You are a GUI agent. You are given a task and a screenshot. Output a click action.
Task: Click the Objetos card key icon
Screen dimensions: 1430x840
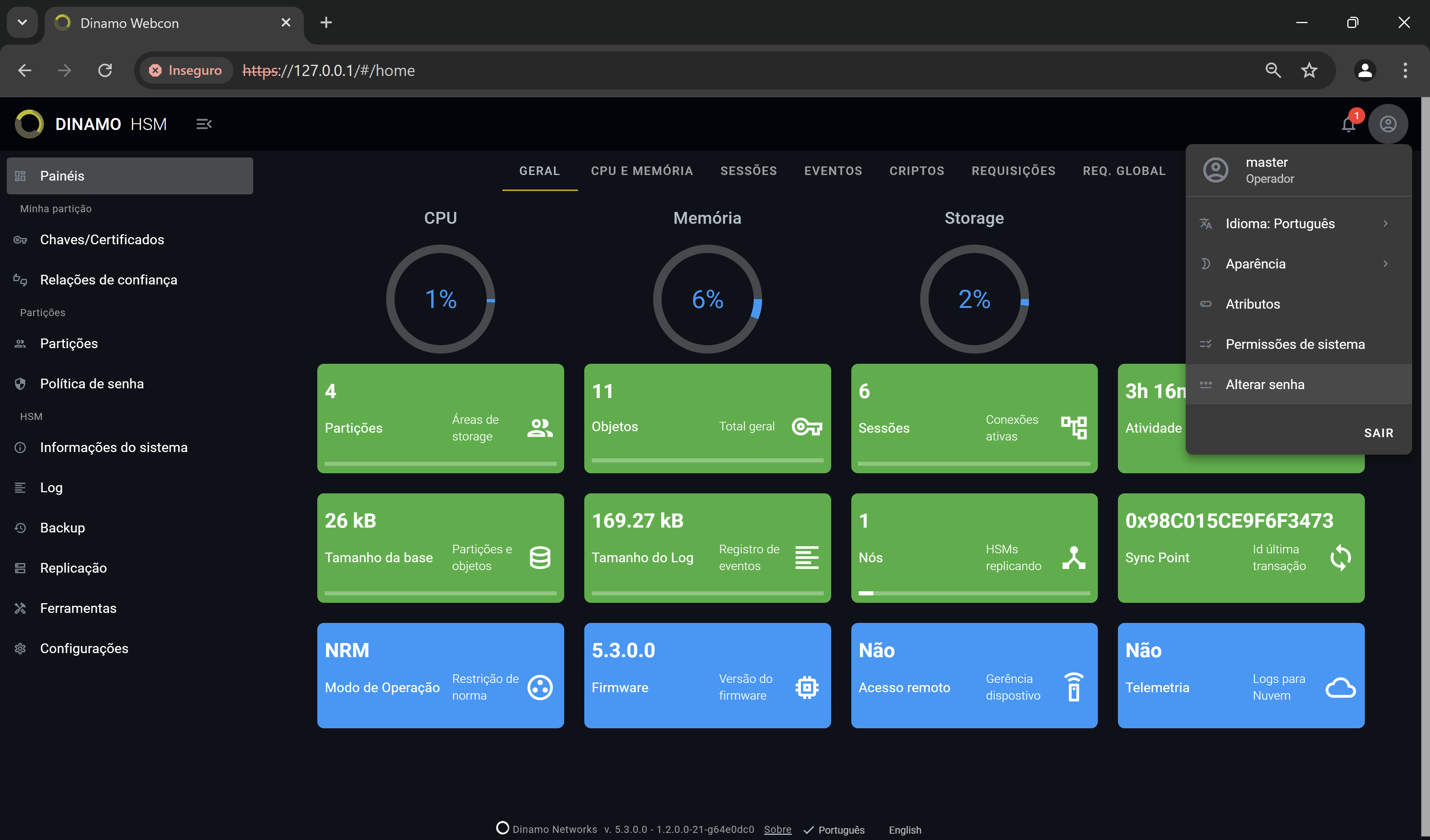tap(806, 427)
